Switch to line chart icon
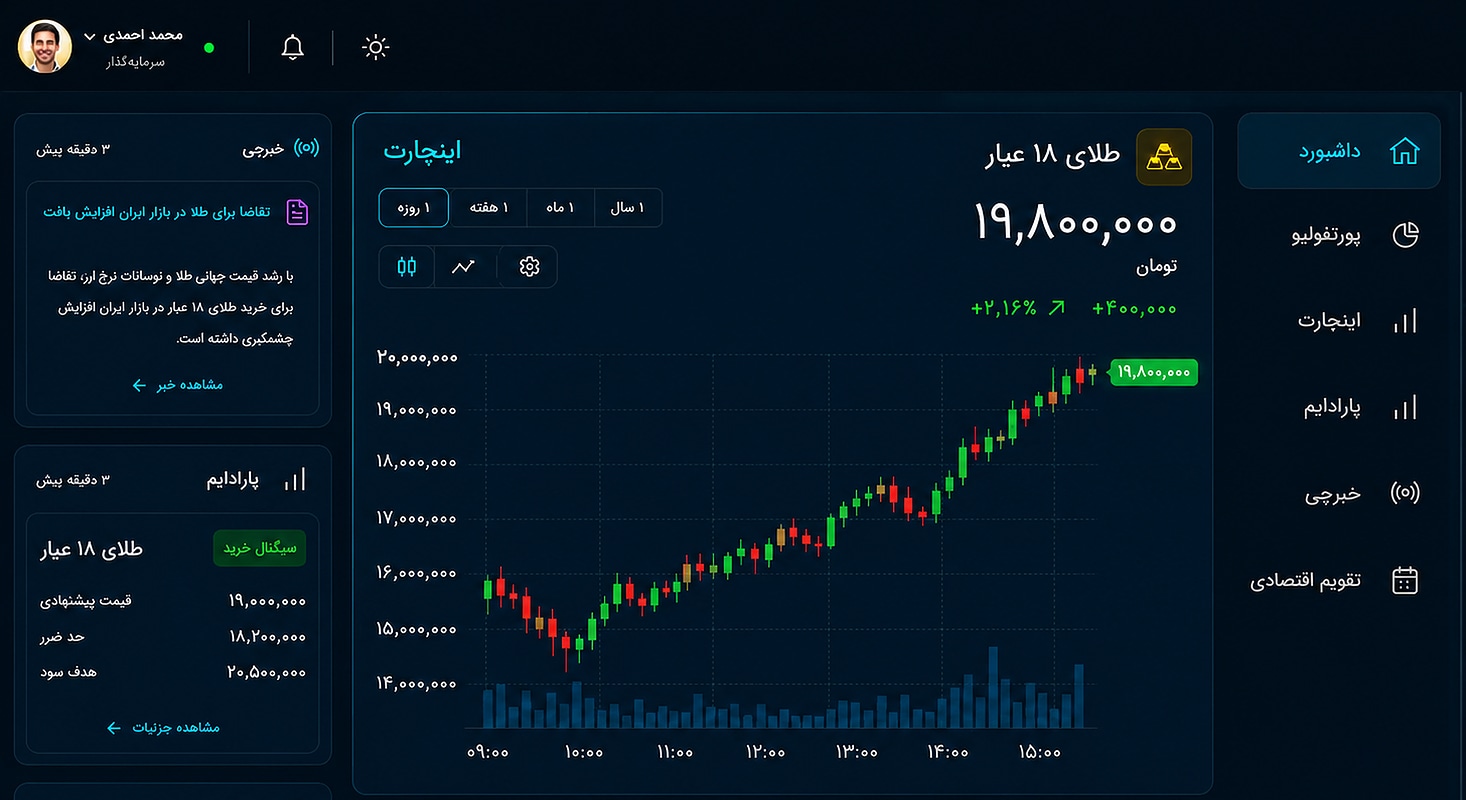1466x800 pixels. (463, 267)
